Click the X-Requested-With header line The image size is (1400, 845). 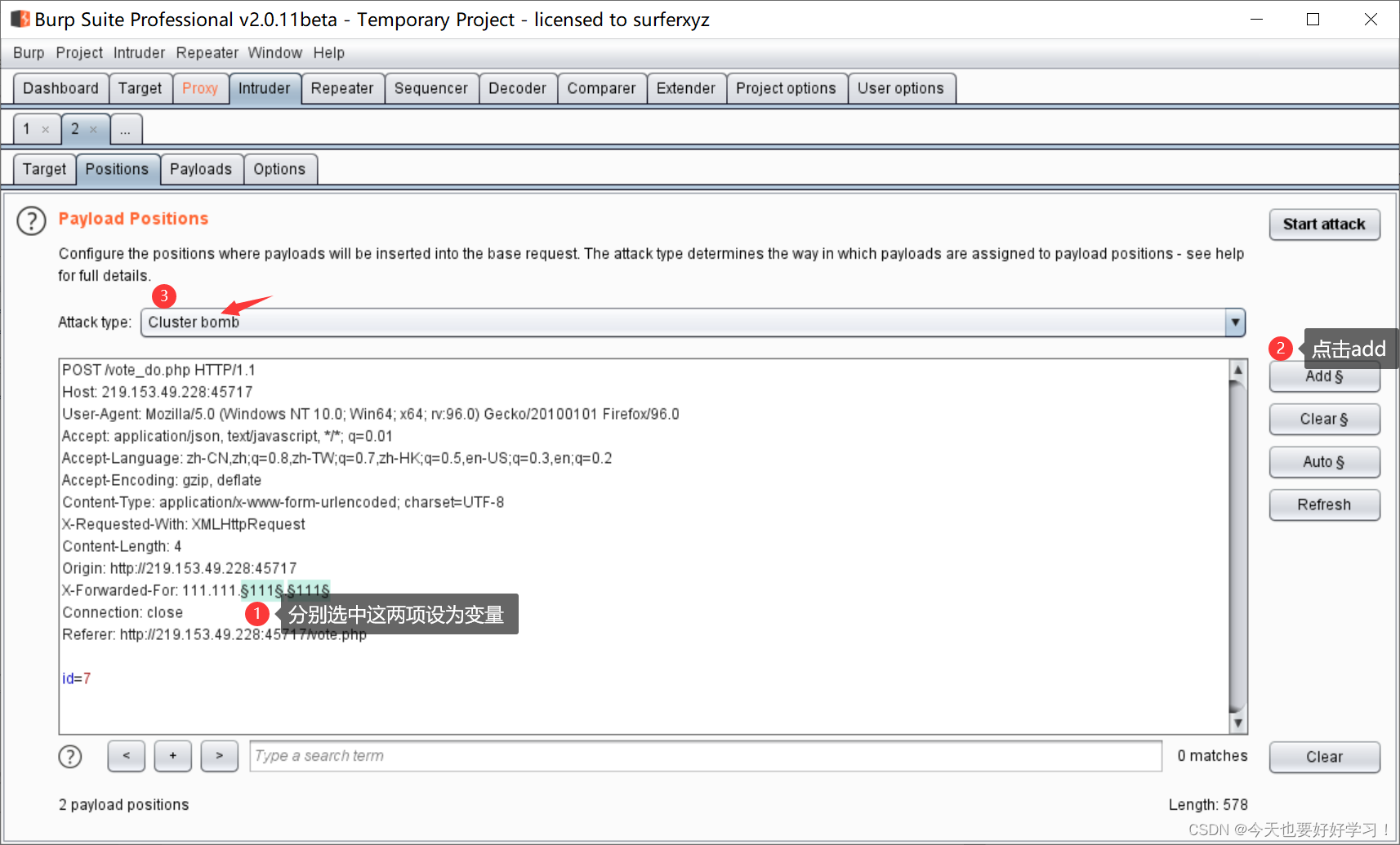pyautogui.click(x=184, y=524)
